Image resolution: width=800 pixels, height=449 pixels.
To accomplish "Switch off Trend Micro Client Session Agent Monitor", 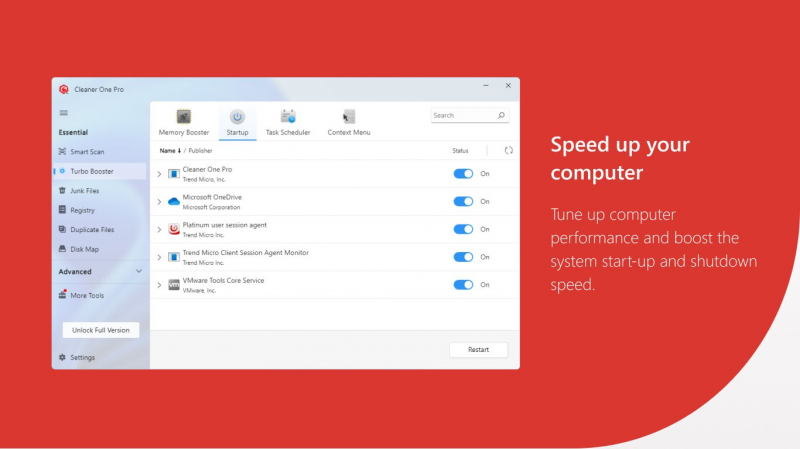I will pyautogui.click(x=463, y=257).
